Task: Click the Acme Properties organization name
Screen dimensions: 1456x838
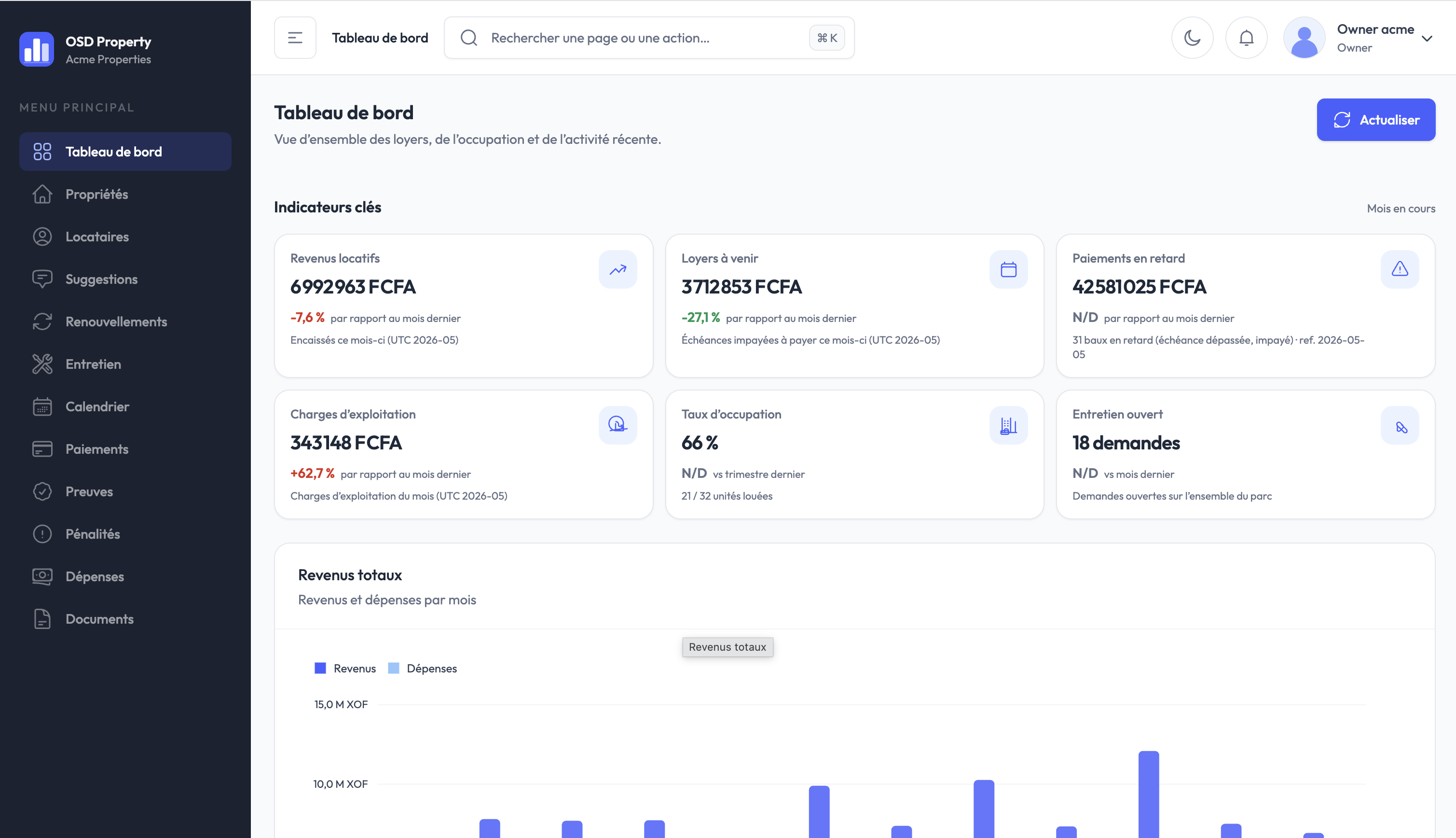Action: click(x=108, y=59)
